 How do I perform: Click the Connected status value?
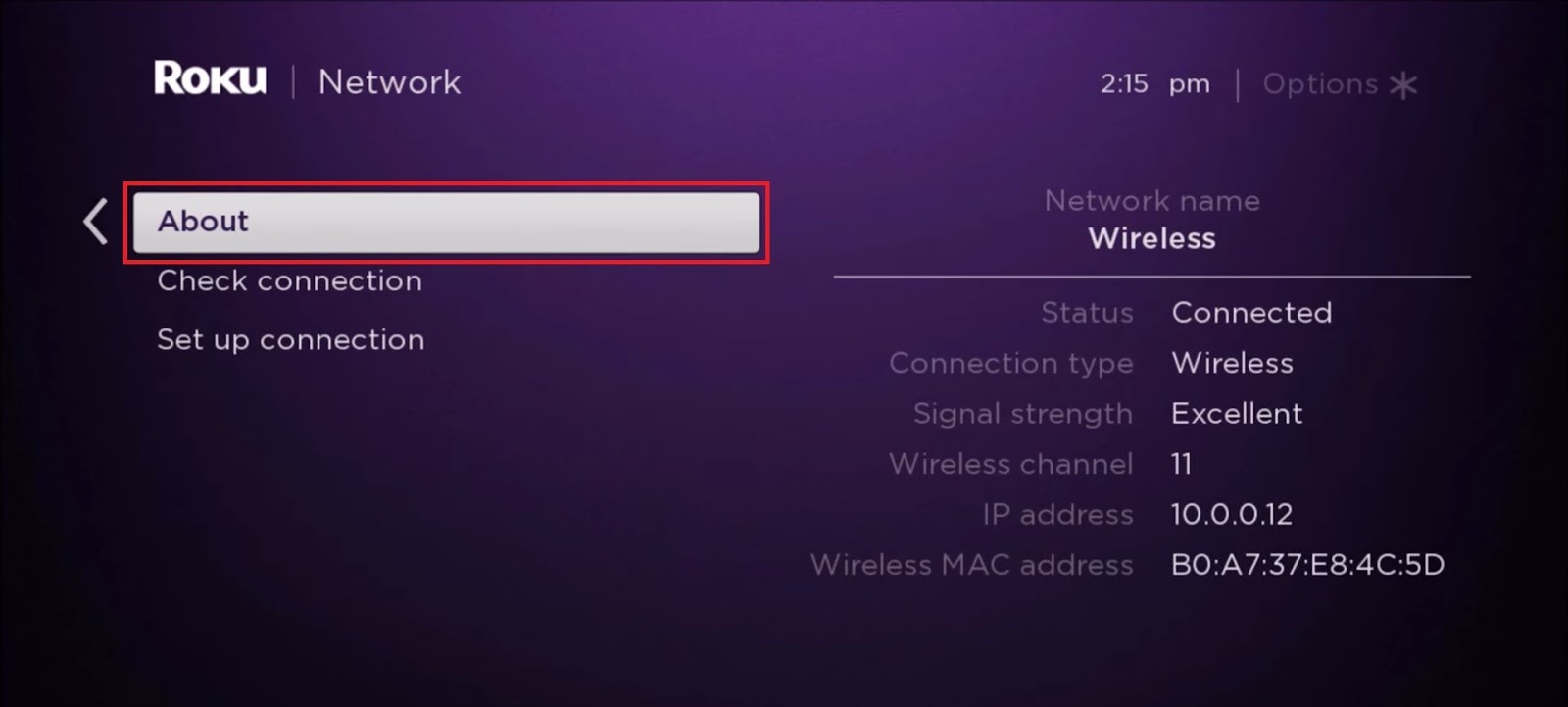click(x=1251, y=313)
